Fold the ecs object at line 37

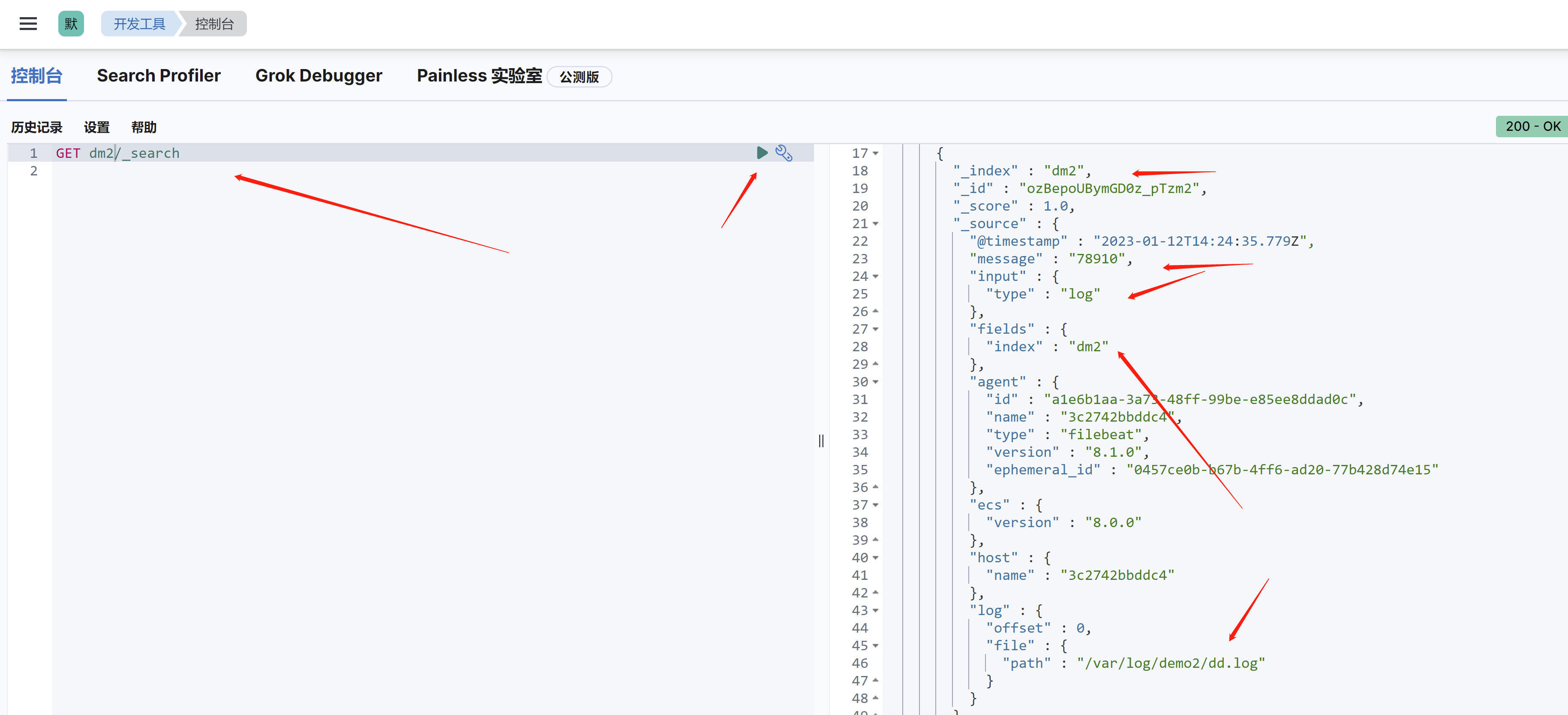[x=876, y=505]
